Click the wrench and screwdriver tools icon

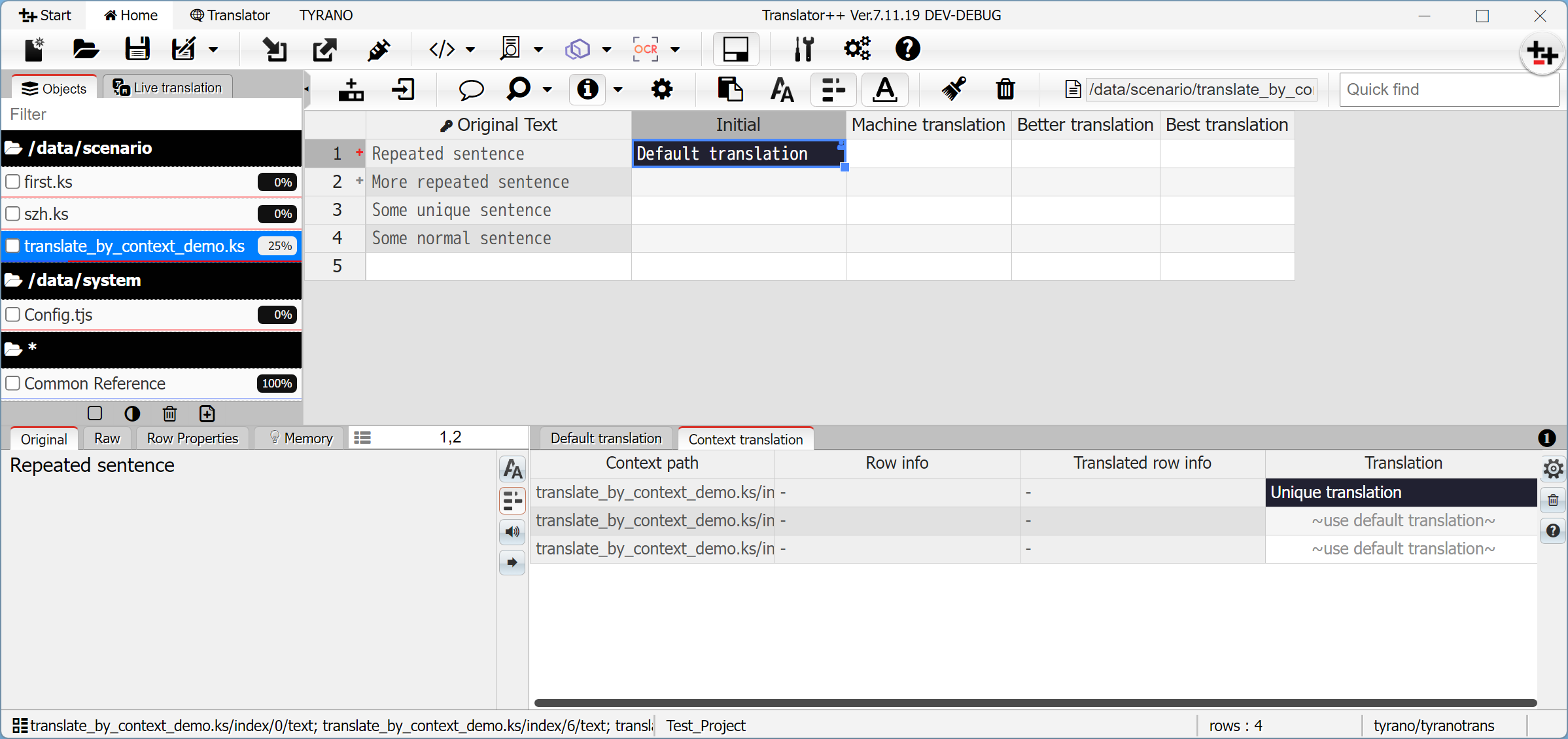pyautogui.click(x=804, y=49)
